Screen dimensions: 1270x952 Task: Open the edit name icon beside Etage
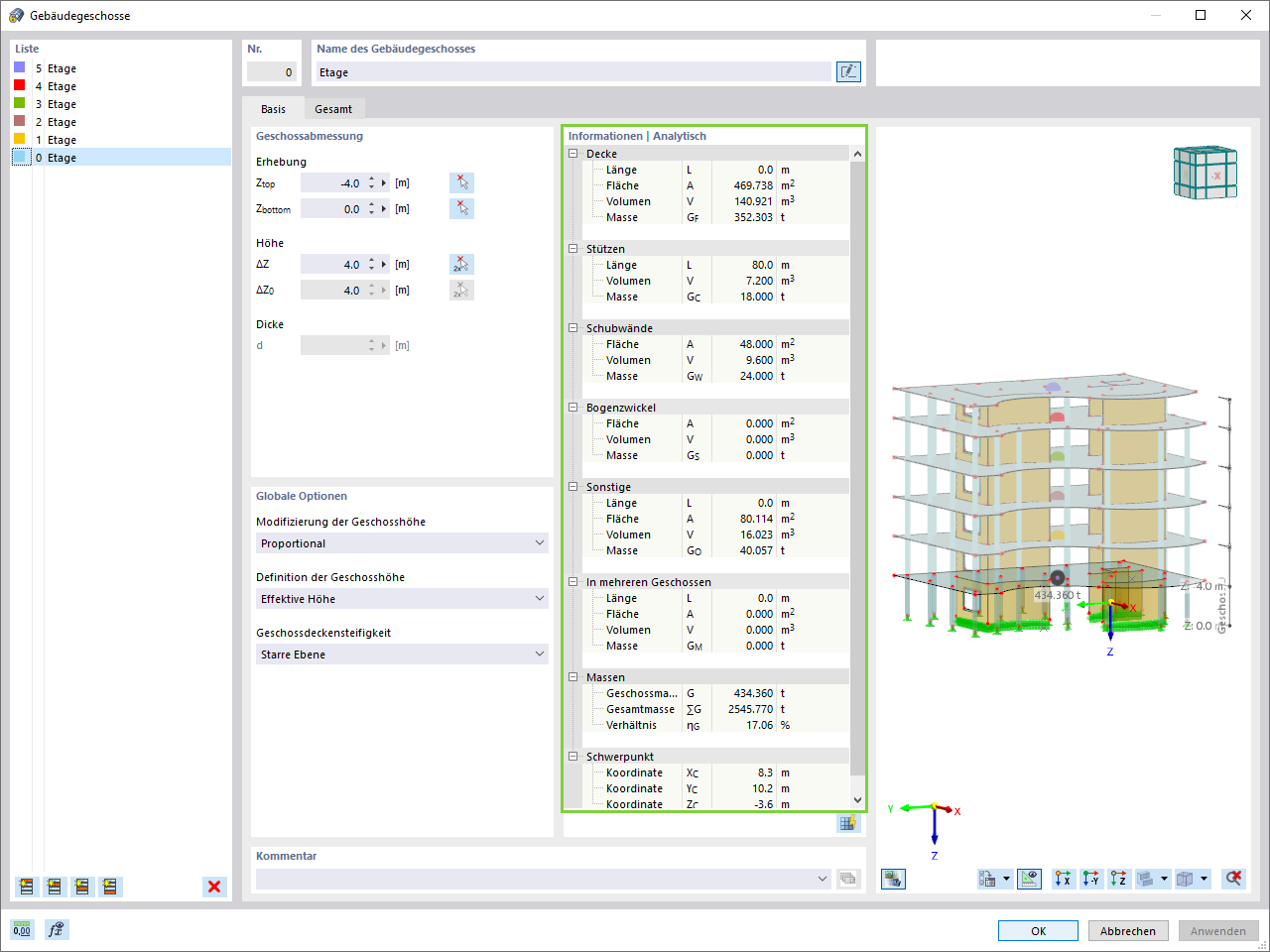(848, 71)
